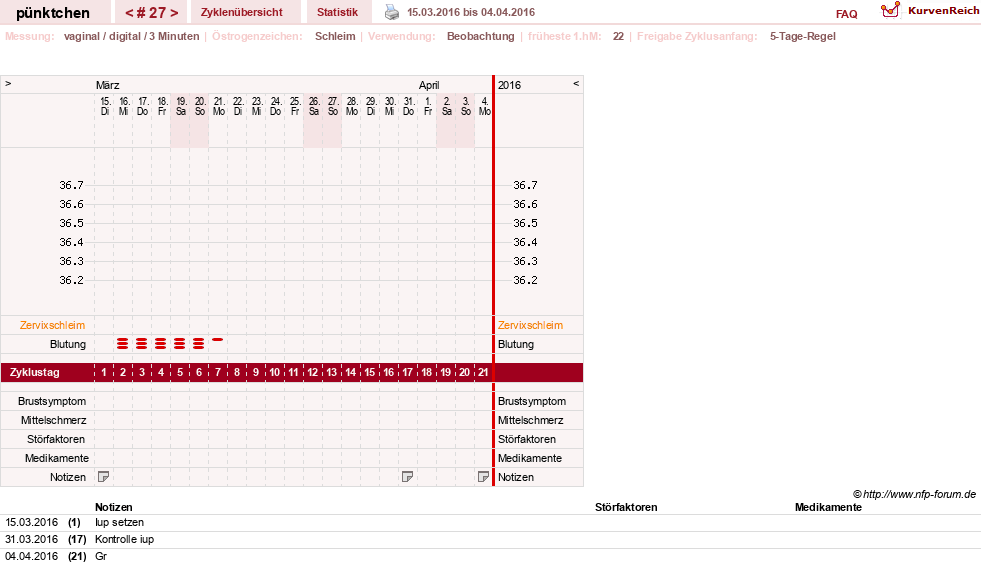
Task: Go to next cycle with right arrow
Action: pyautogui.click(x=174, y=13)
